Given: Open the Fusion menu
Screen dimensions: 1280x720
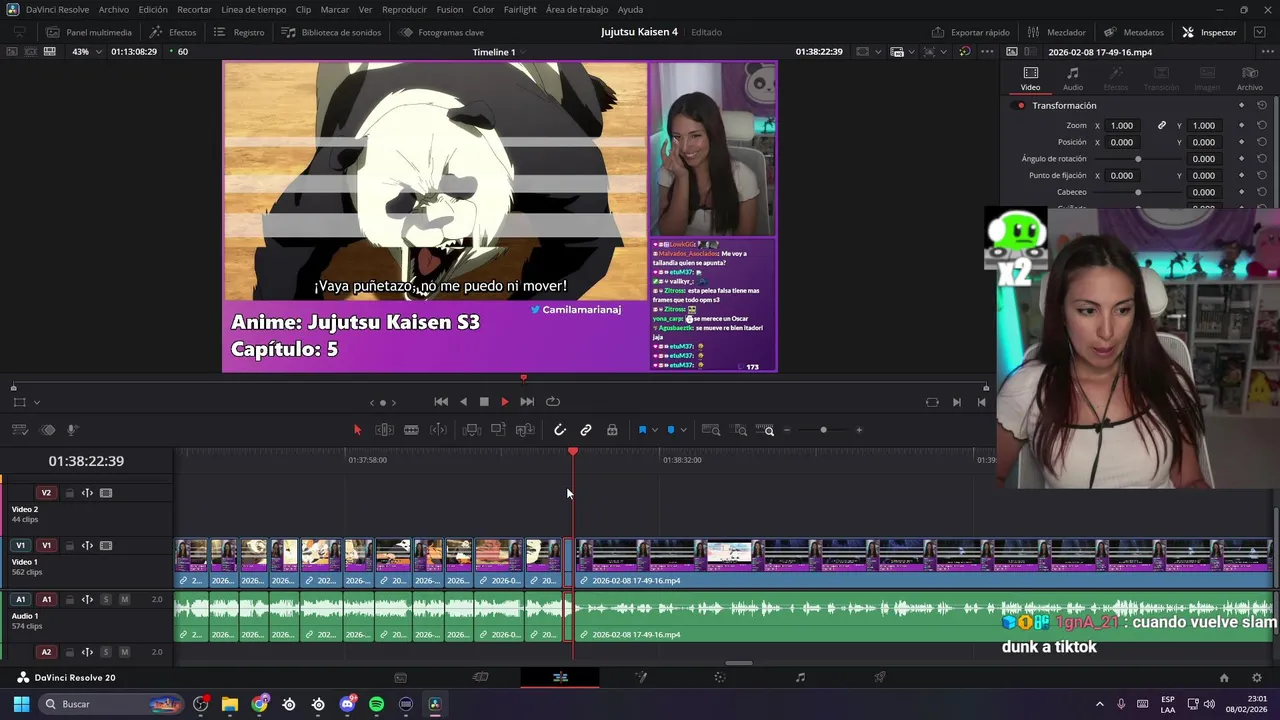Looking at the screenshot, I should point(450,9).
